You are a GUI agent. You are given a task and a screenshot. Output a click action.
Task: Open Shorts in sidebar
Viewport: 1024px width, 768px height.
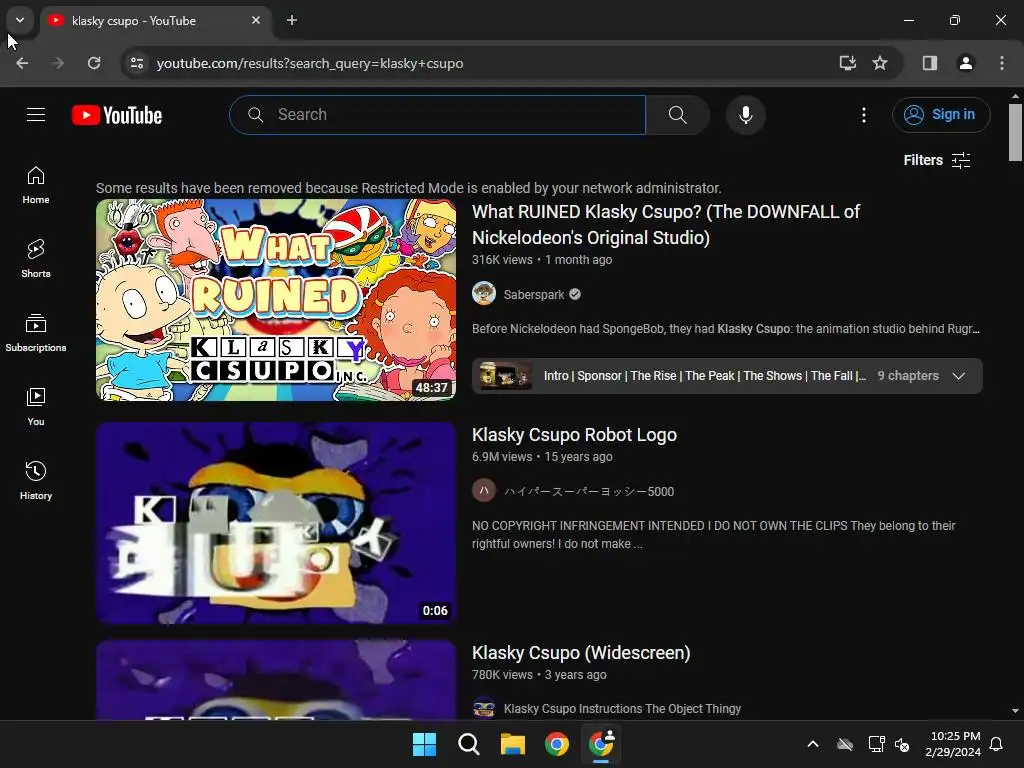(x=36, y=259)
